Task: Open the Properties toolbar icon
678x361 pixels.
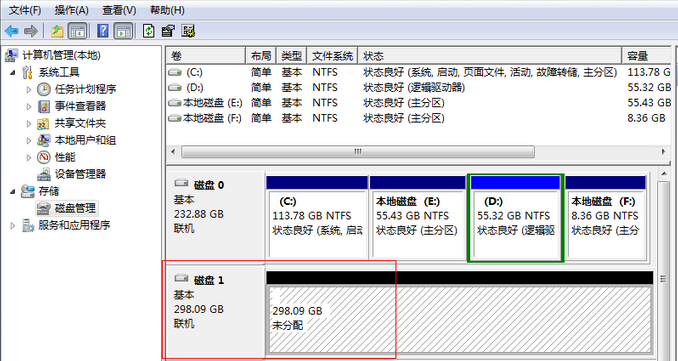Action: point(168,31)
